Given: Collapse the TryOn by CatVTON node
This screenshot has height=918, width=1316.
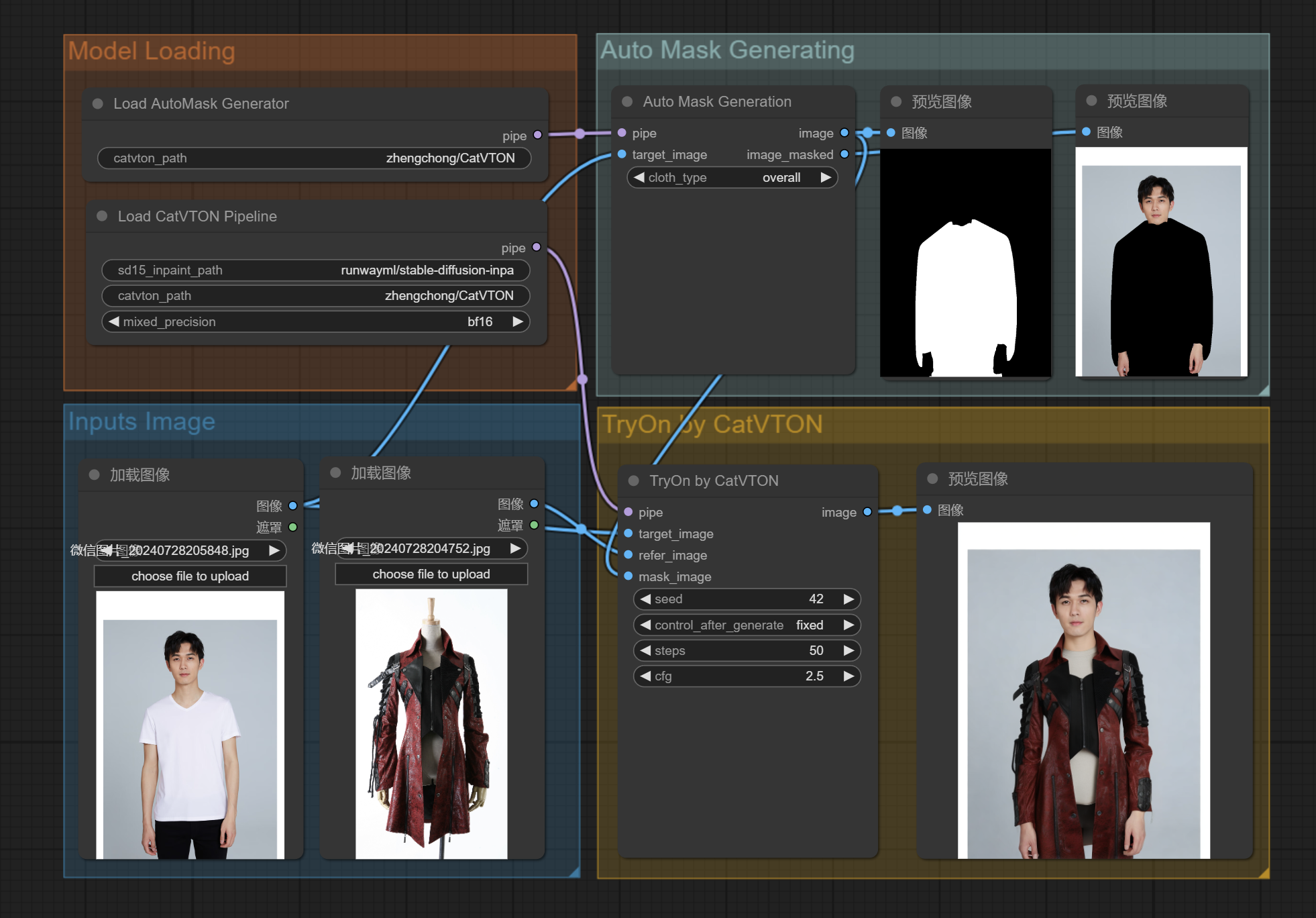Looking at the screenshot, I should coord(633,481).
